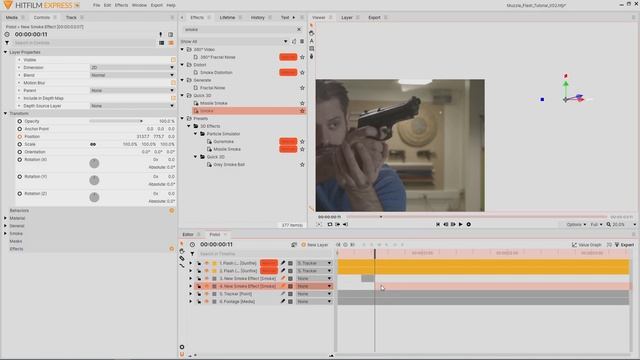The width and height of the screenshot is (640, 360).
Task: Click the Set In point icon
Action: pos(338,224)
